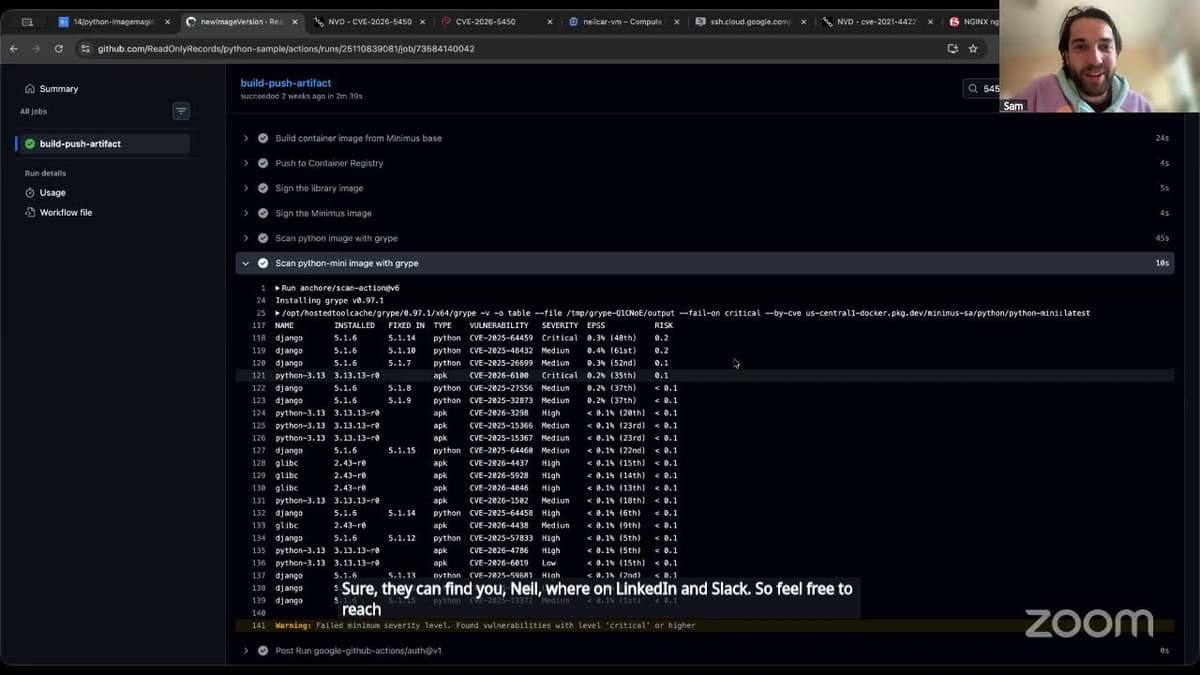The height and width of the screenshot is (675, 1200).
Task: Open the Workflow file link
Action: (x=66, y=212)
